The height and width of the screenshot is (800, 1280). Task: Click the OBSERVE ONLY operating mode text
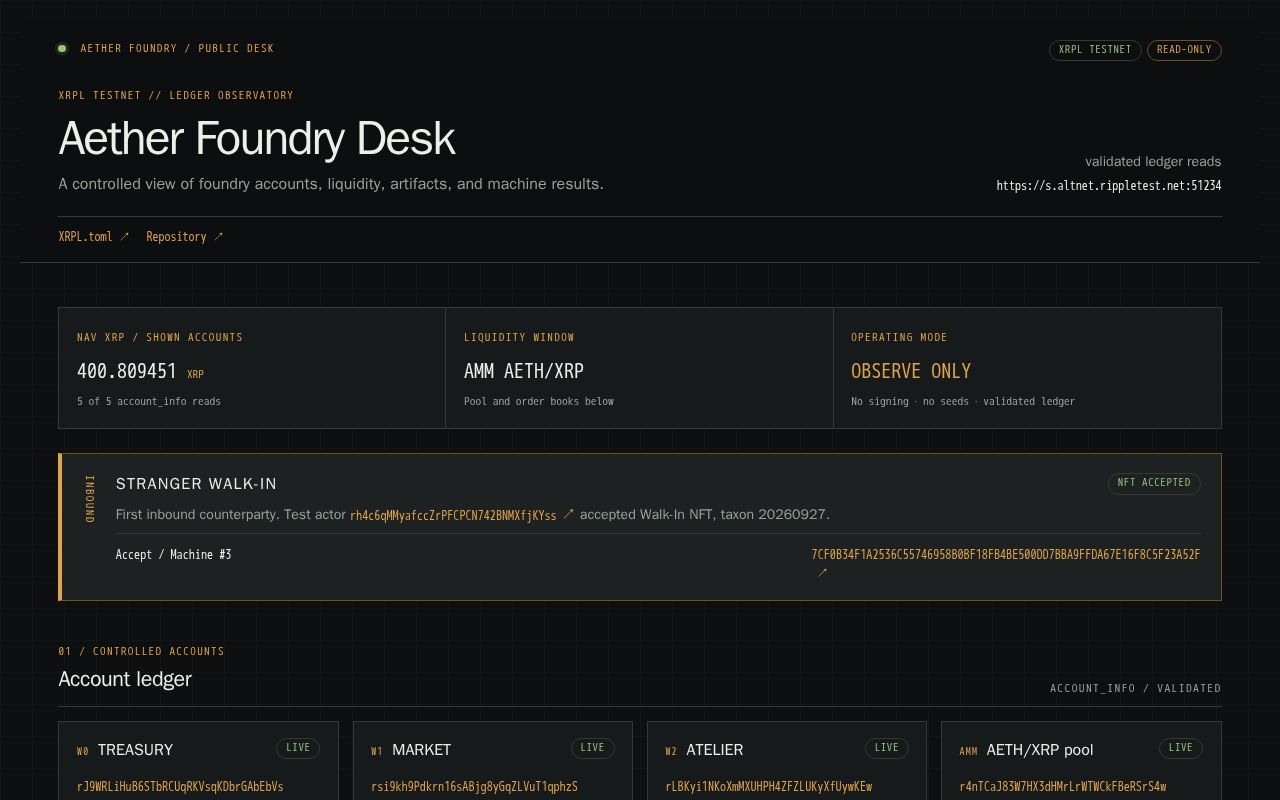point(911,371)
